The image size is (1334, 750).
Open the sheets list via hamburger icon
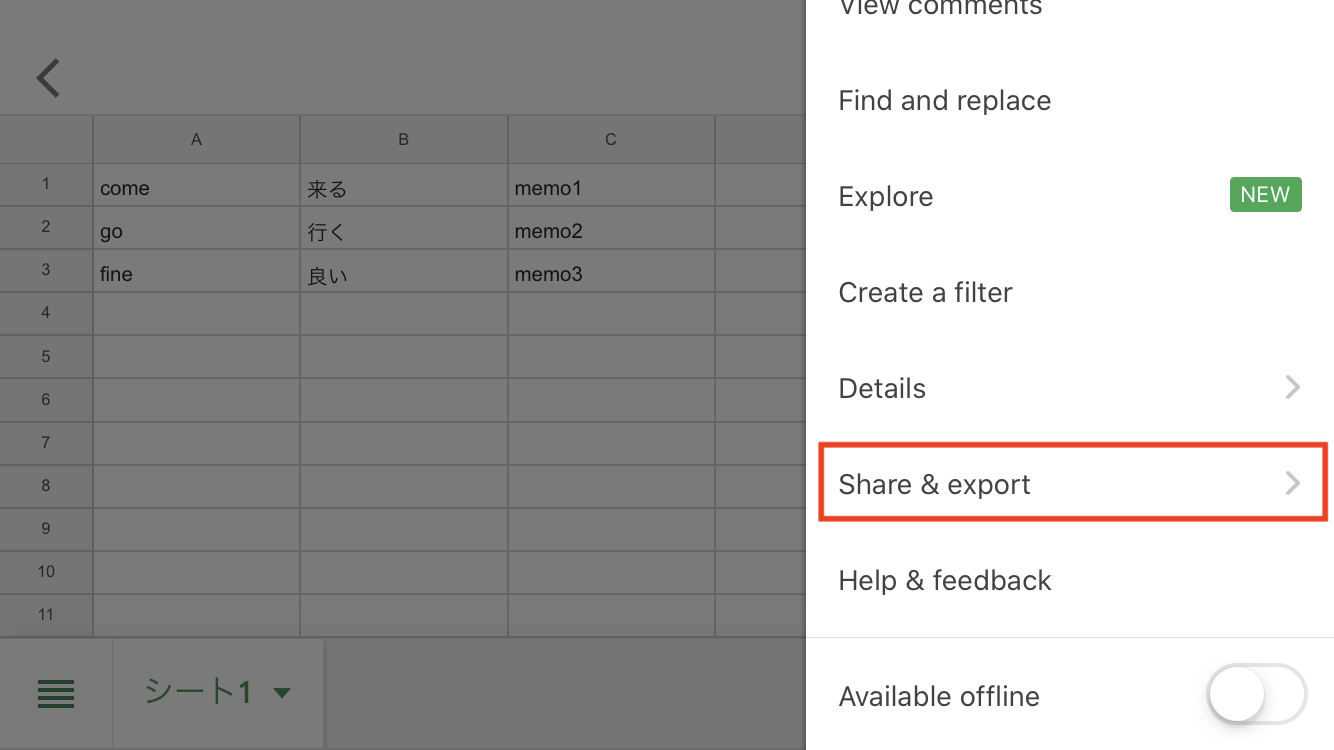(x=56, y=694)
